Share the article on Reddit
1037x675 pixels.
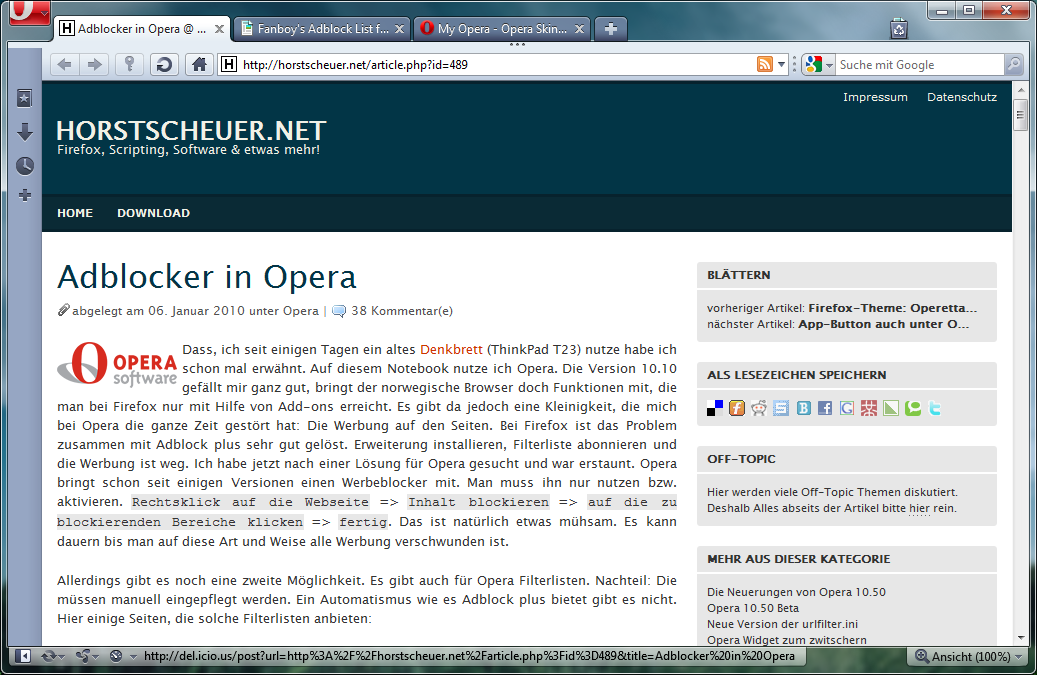click(759, 408)
